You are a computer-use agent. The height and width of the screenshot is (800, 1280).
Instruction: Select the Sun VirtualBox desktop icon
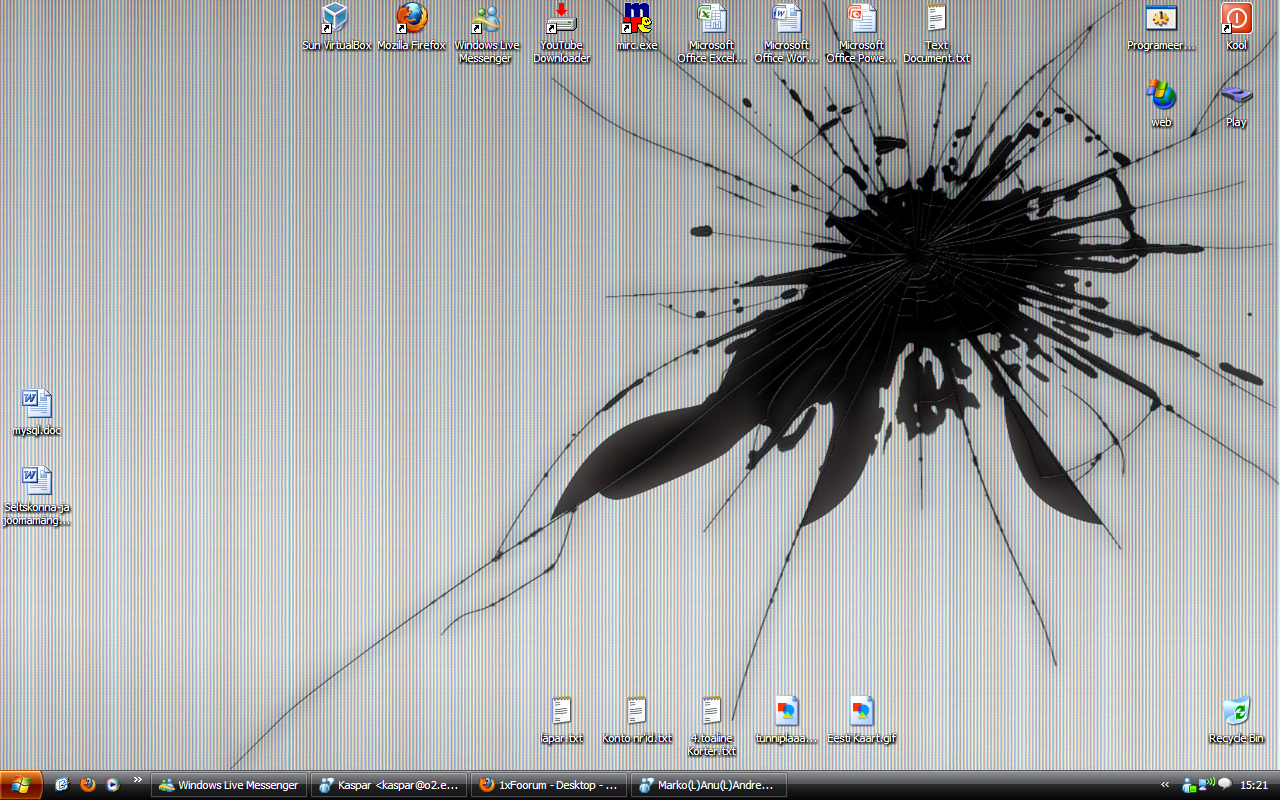(x=336, y=19)
